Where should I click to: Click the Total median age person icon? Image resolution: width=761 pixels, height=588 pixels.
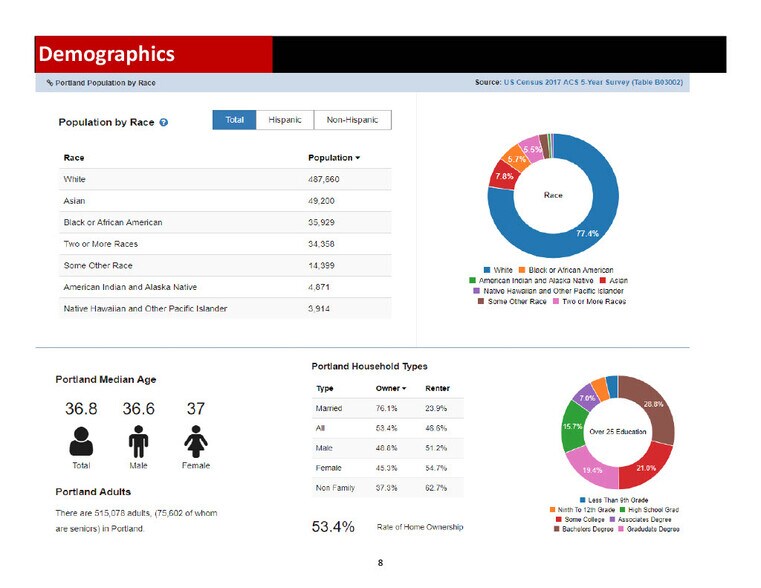(81, 440)
